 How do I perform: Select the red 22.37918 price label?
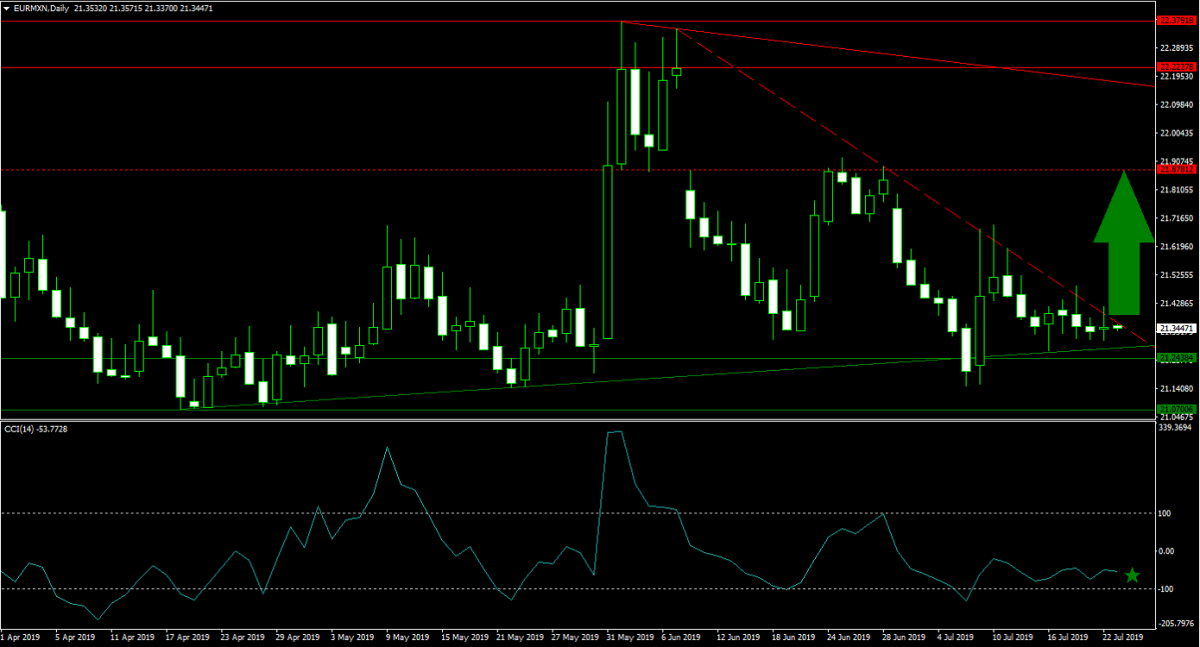click(x=1176, y=20)
